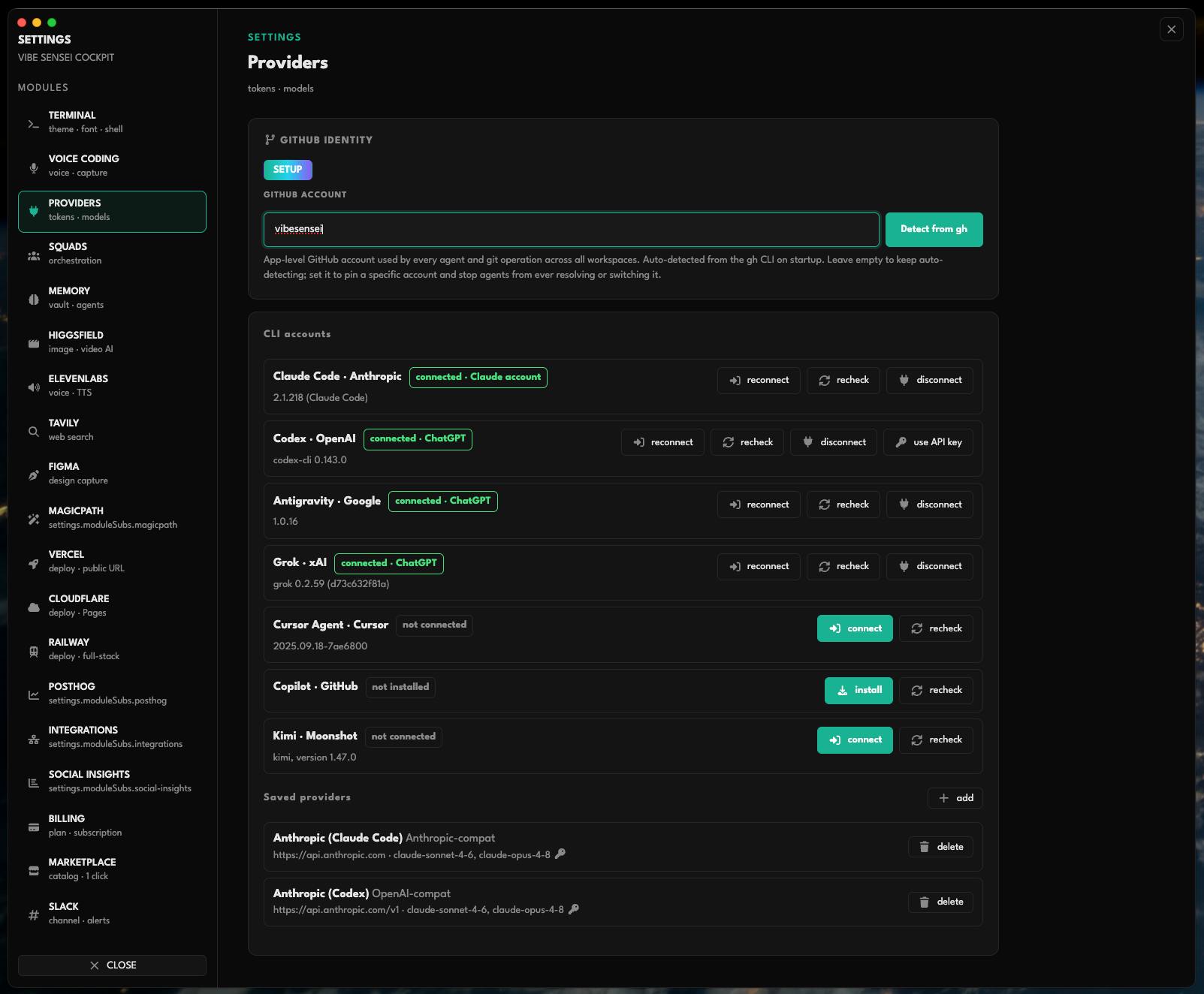Recheck Antigravity Google status
Viewport: 1204px width, 994px height.
pyautogui.click(x=843, y=505)
